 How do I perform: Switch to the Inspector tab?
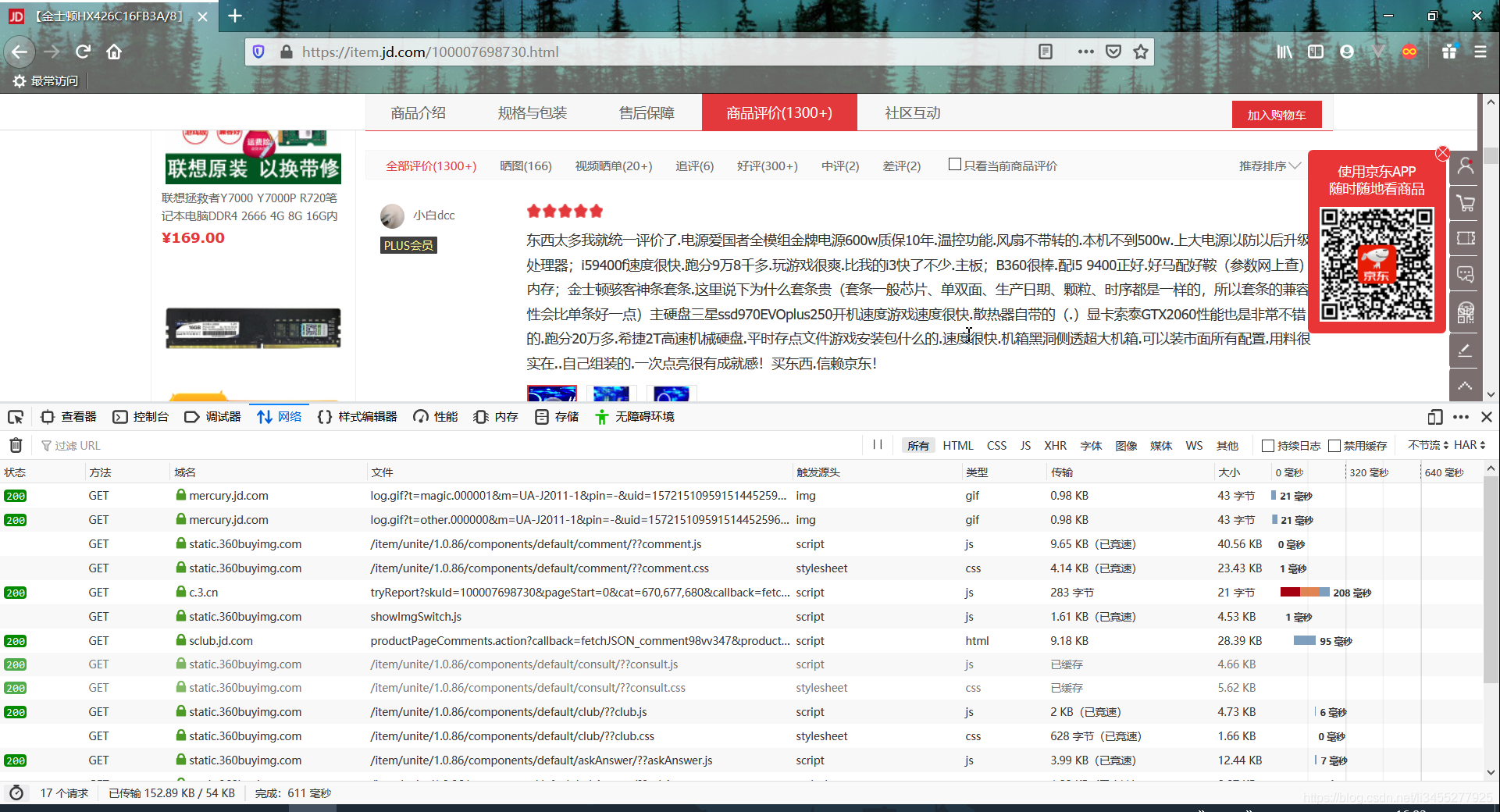[x=69, y=417]
